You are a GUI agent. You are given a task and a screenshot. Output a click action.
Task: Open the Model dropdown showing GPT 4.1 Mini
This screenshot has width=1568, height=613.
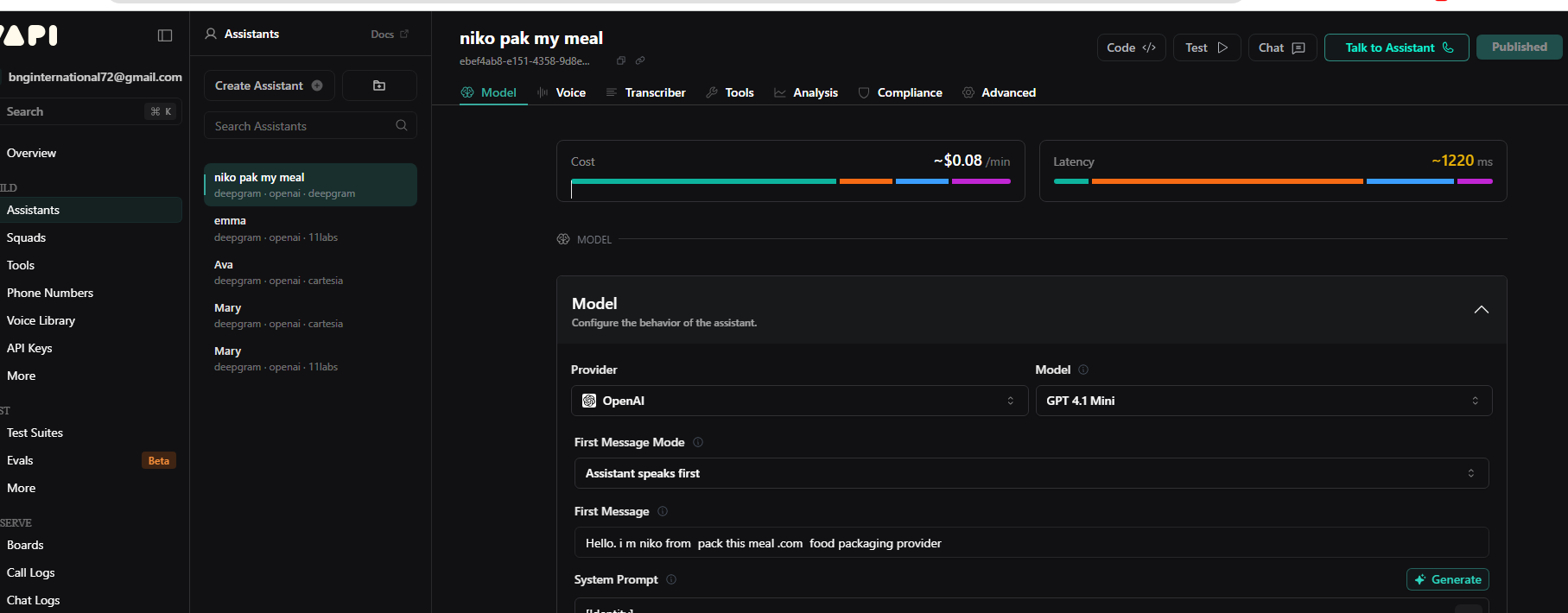1264,401
